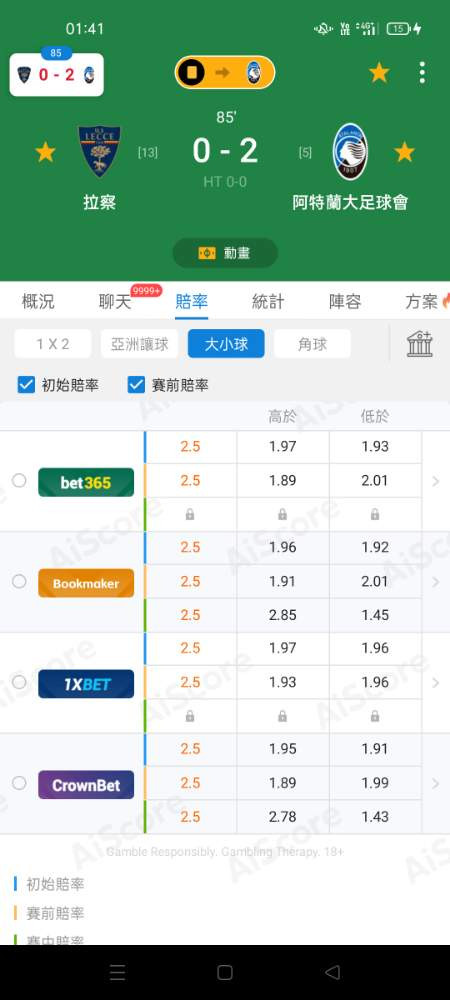Tap the Lecce club crest

click(99, 151)
